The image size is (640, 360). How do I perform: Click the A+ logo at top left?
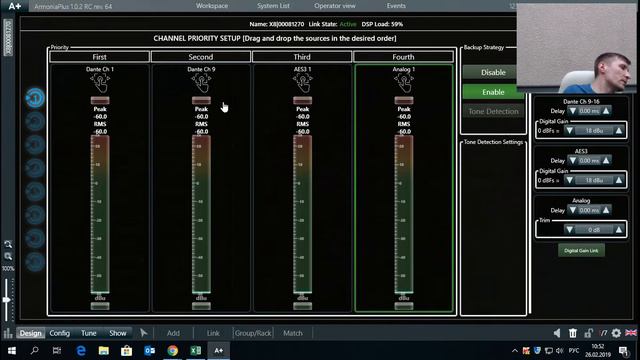tap(15, 6)
